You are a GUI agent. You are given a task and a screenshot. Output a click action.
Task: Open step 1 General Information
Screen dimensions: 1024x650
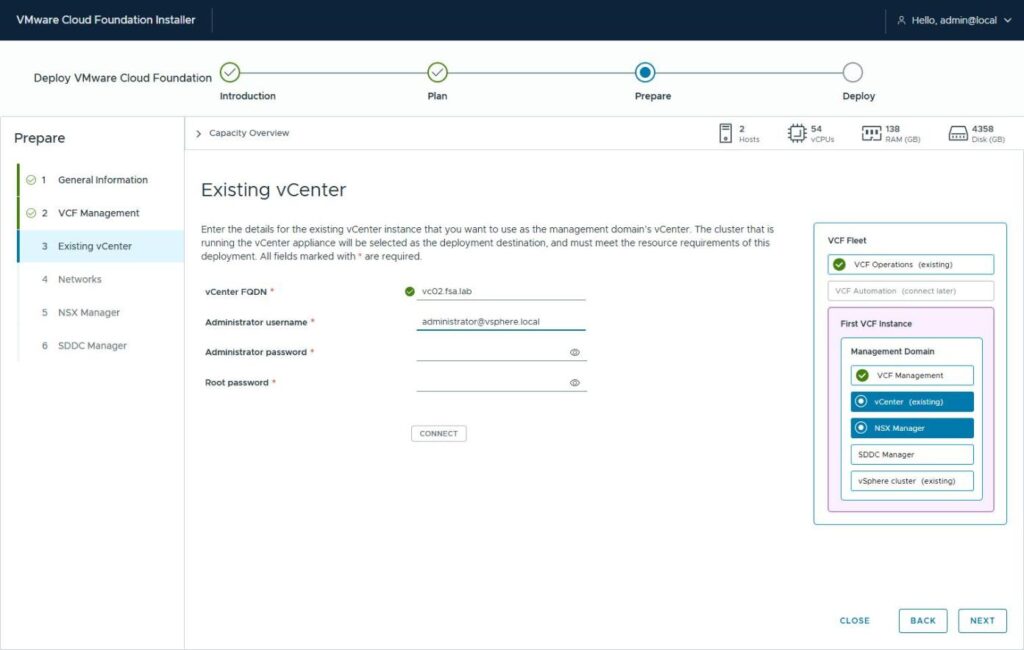point(101,180)
